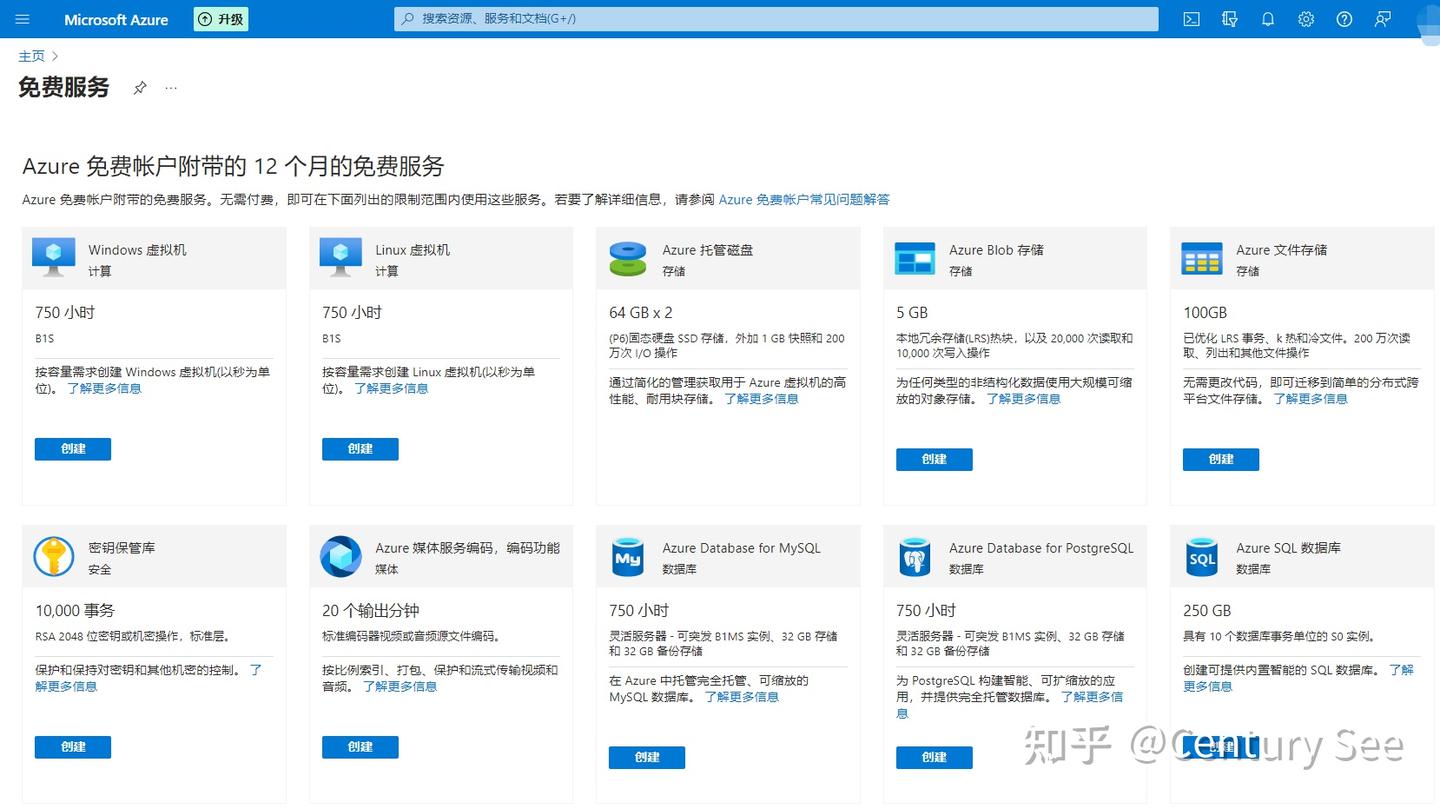The width and height of the screenshot is (1440, 809).
Task: Open 了解更多信息 in Windows 虚拟机 card
Action: (x=105, y=388)
